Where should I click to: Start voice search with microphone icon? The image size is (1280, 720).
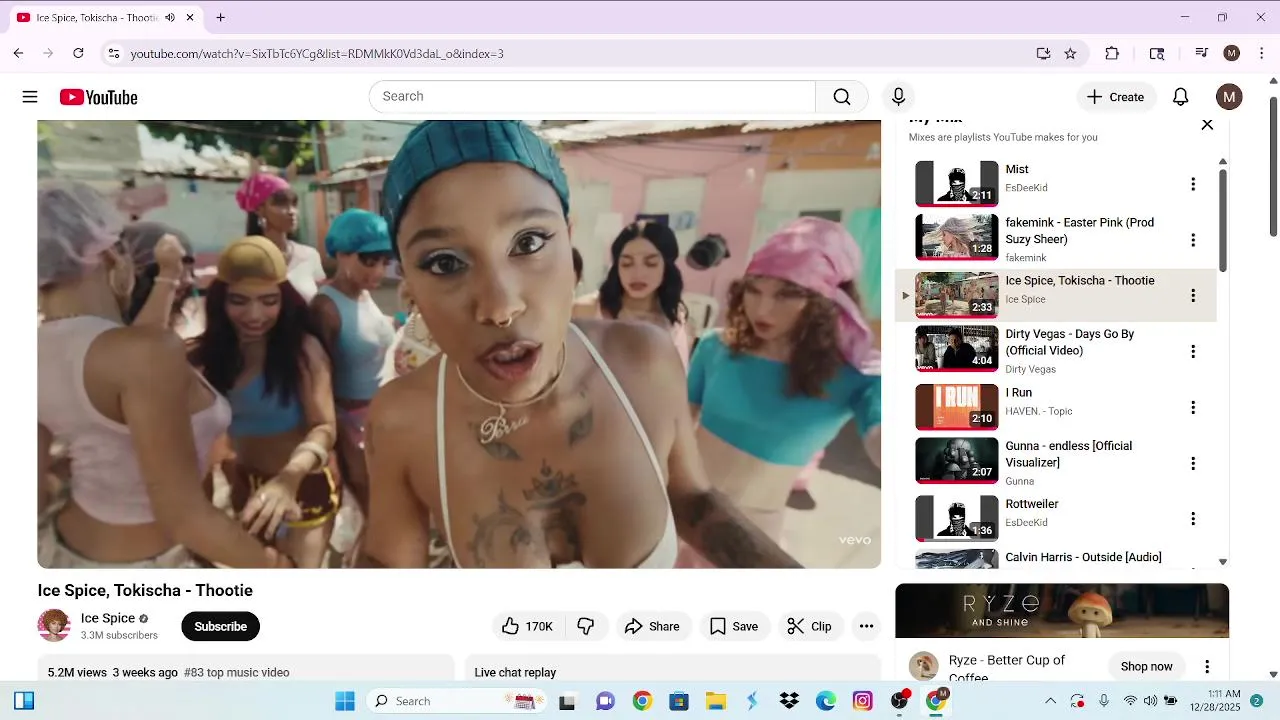[898, 97]
